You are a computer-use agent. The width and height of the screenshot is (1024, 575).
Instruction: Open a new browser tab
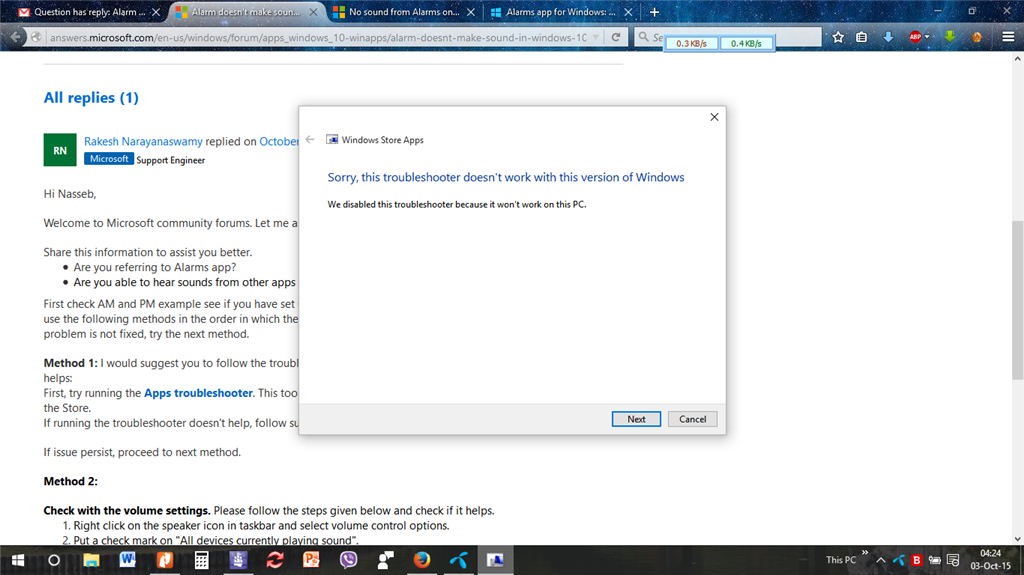click(654, 12)
